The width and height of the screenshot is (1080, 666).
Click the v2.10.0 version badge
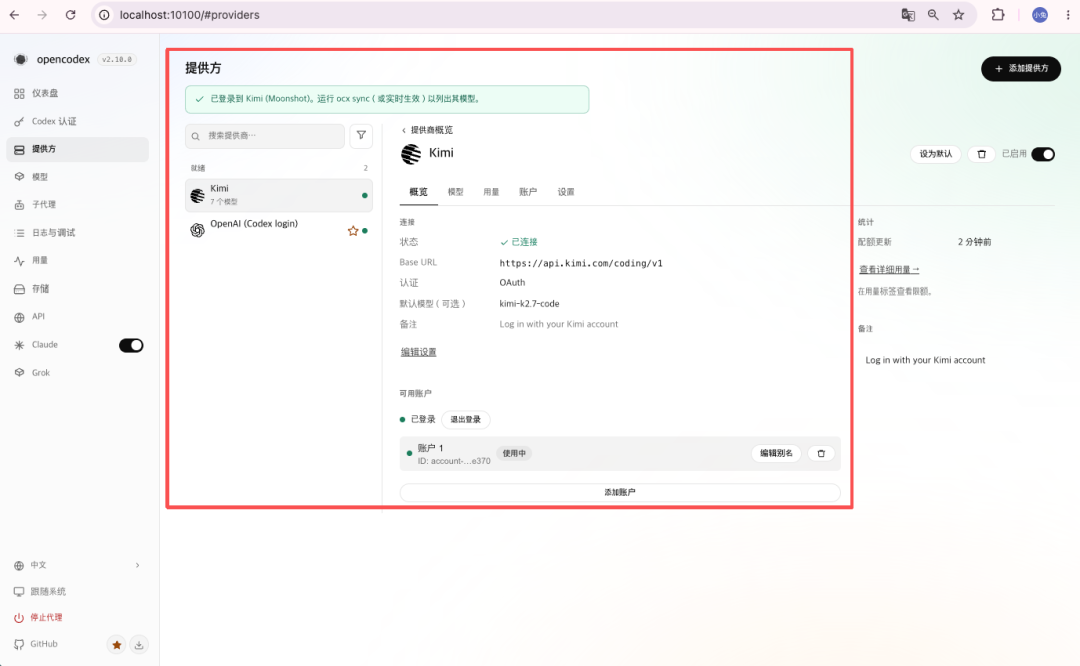116,59
